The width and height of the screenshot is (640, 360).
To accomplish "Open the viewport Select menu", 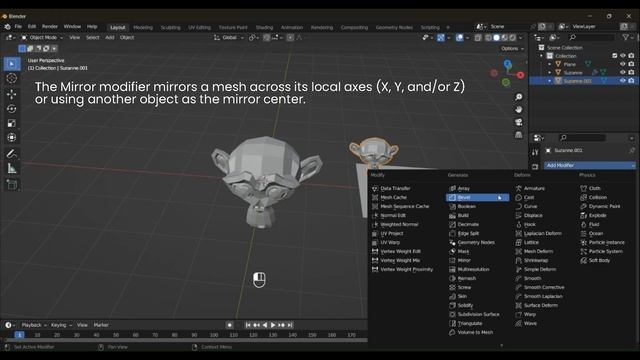I will point(92,38).
